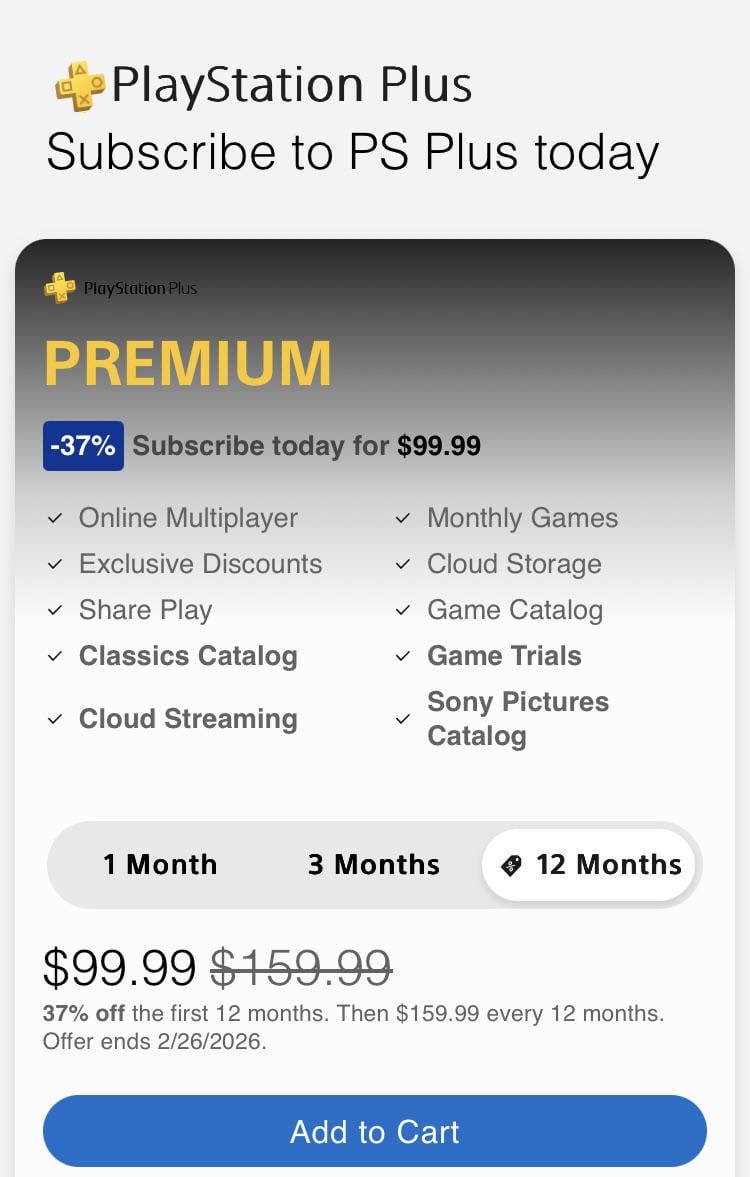Click the -37% discount badge
This screenshot has width=750, height=1177.
[x=83, y=446]
